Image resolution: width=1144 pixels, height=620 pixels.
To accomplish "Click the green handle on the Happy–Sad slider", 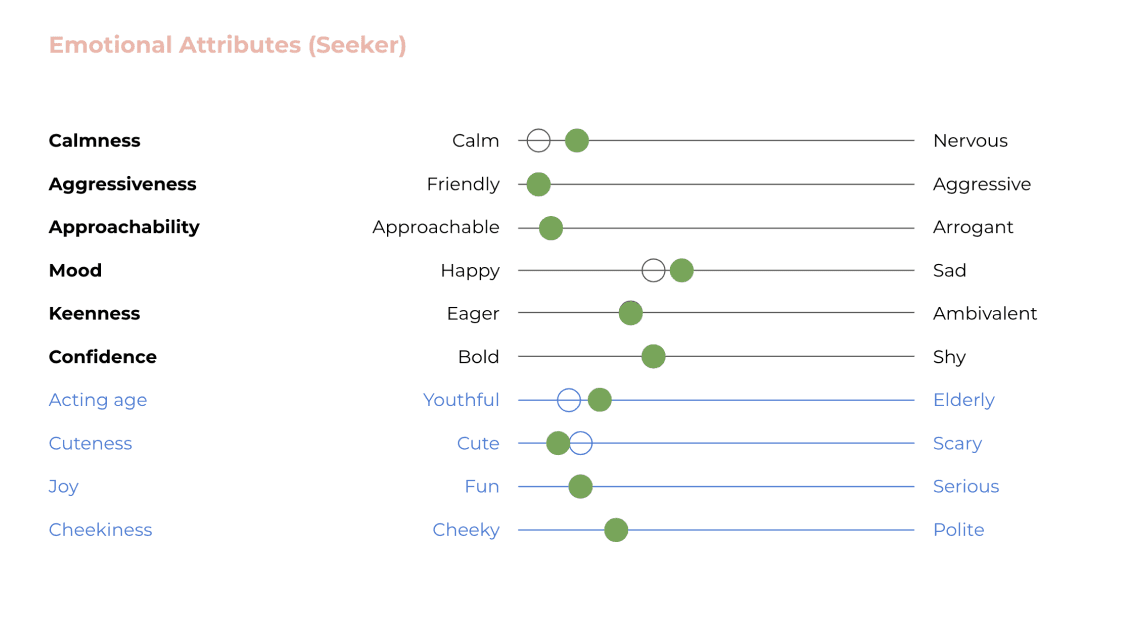I will click(681, 270).
